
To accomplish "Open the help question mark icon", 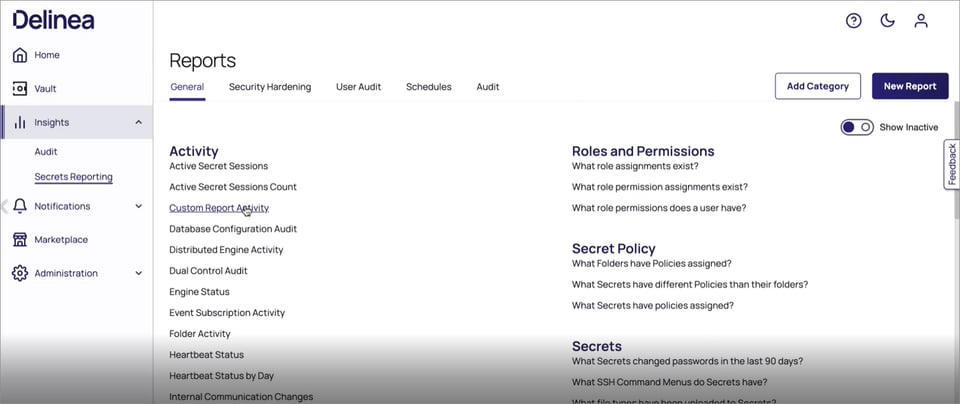I will pos(853,21).
